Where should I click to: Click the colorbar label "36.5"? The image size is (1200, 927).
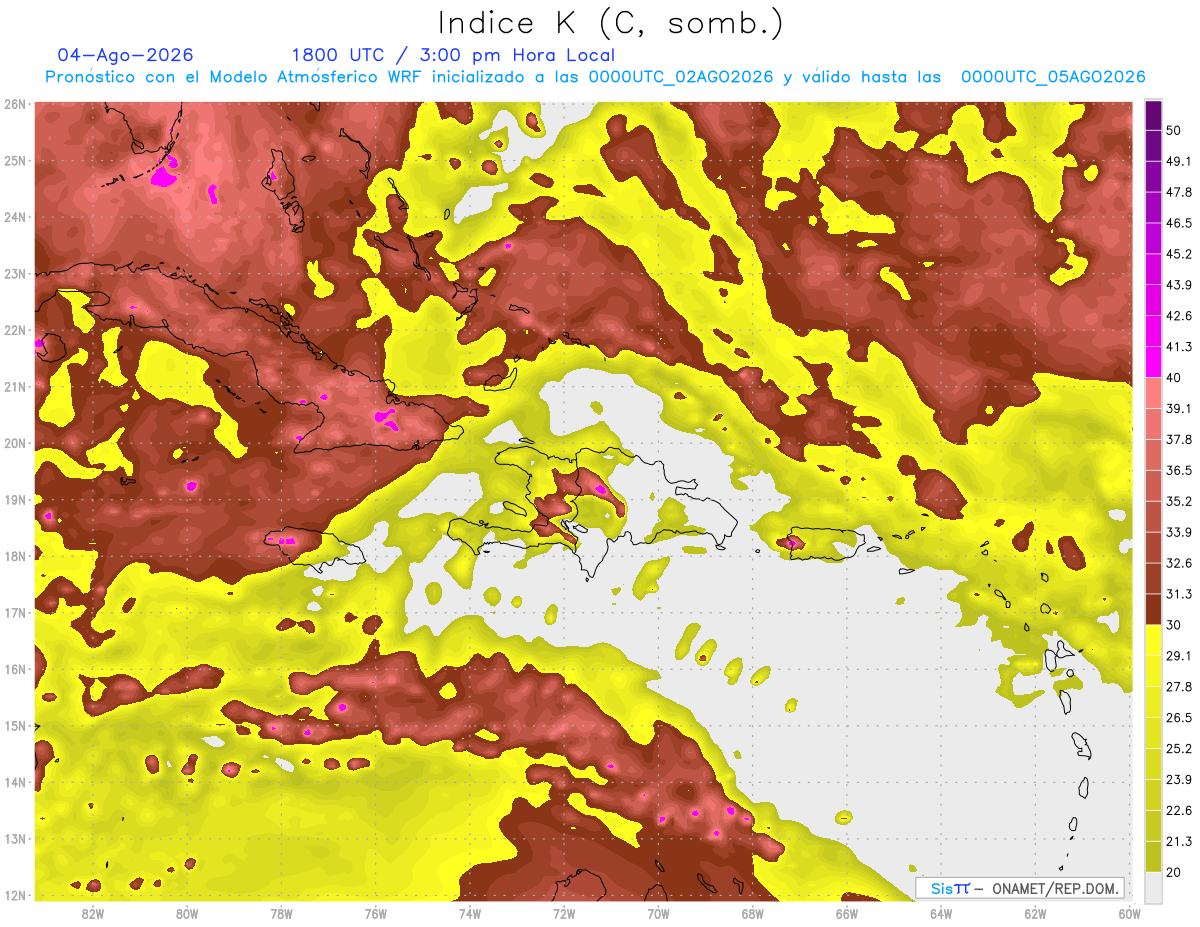[1177, 470]
